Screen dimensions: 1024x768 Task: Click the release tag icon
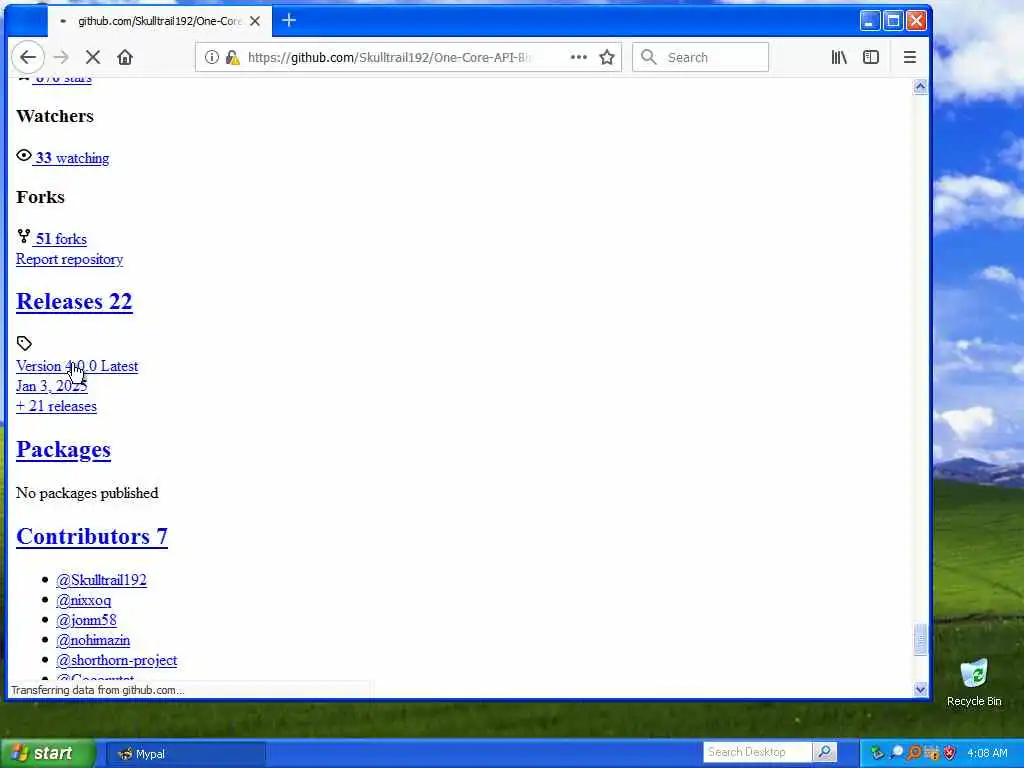click(24, 344)
